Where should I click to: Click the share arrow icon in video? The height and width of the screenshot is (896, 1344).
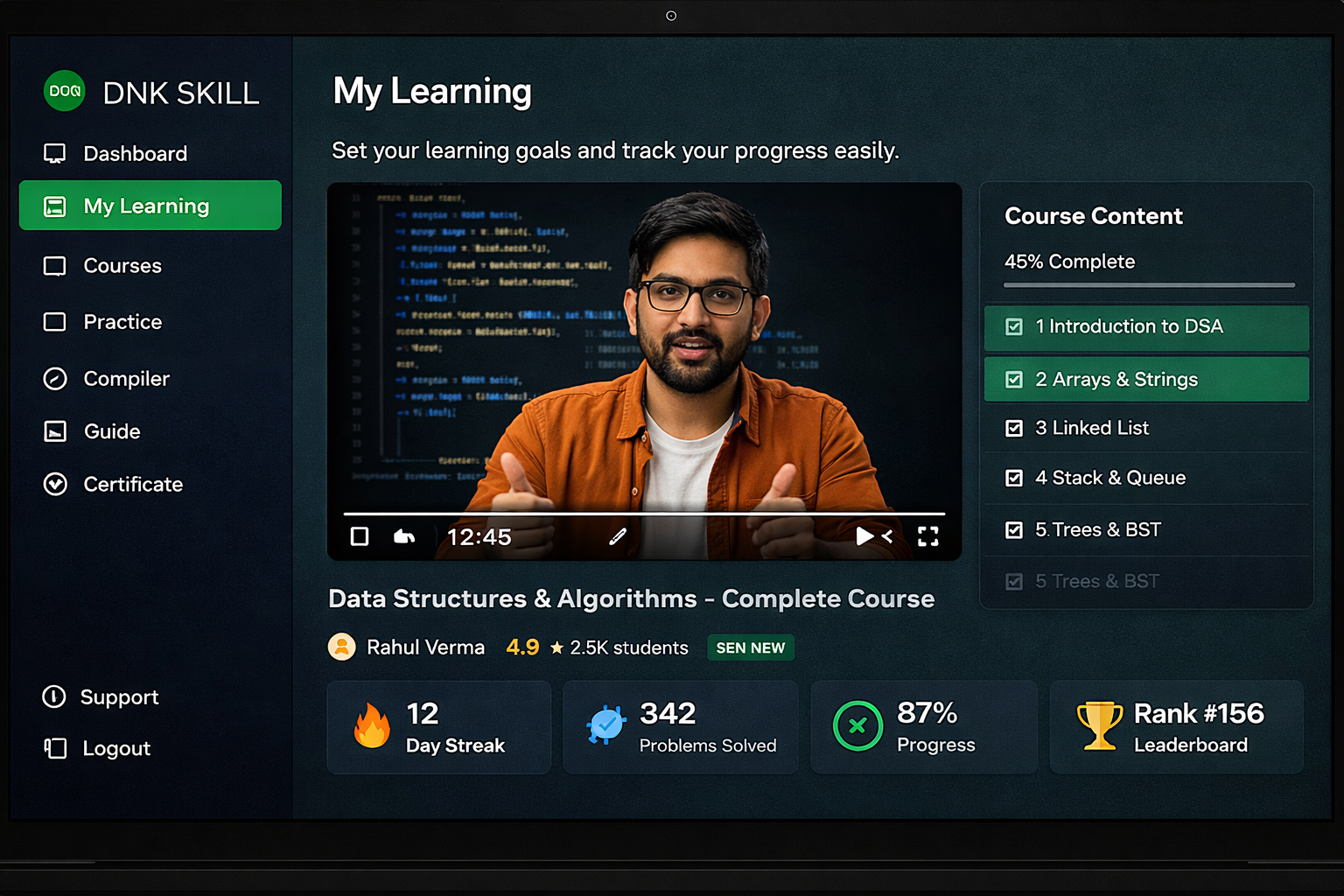[404, 536]
